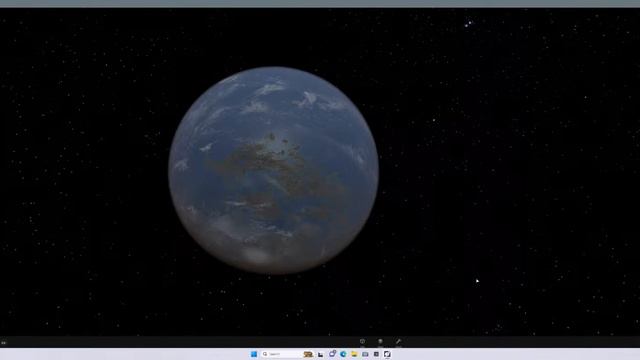Open the purple Teams chat taskbar icon
Viewport: 640px width, 360px height.
click(332, 354)
